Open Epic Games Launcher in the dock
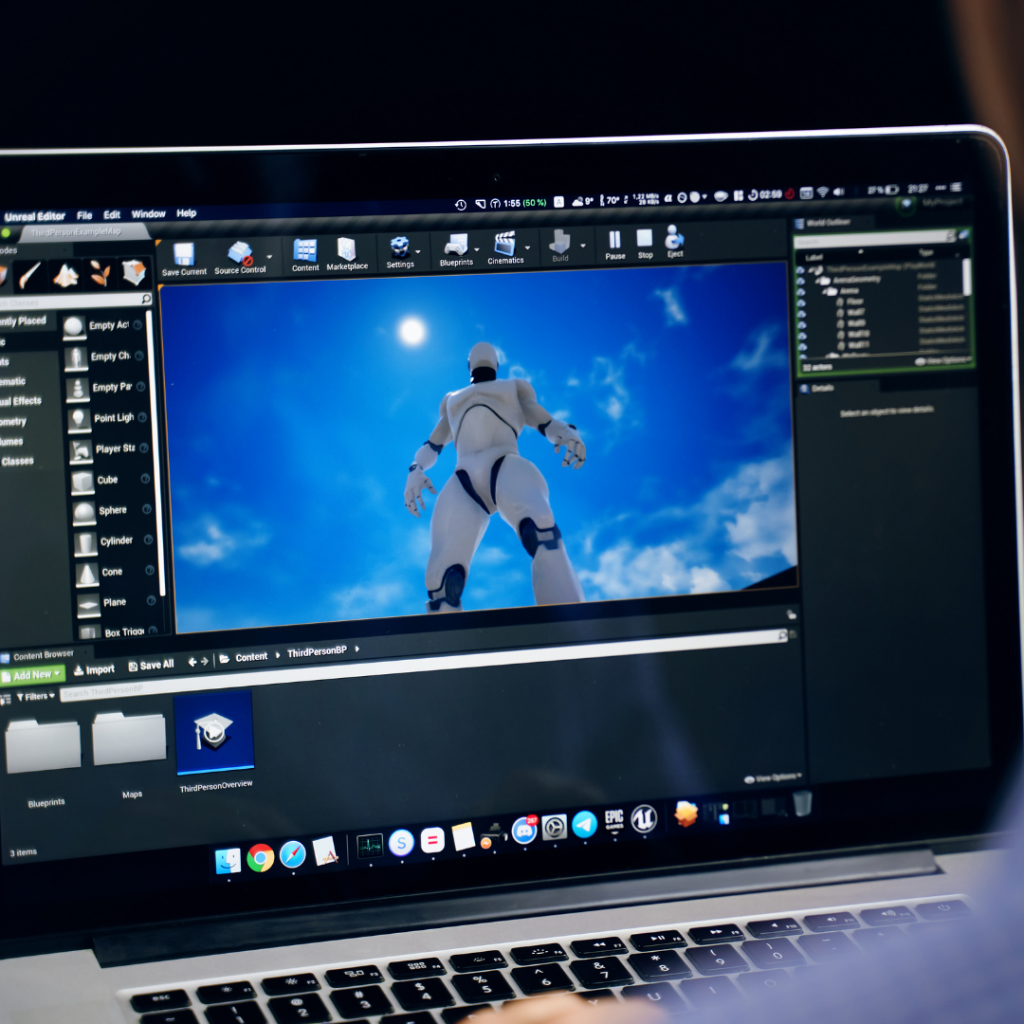 click(614, 820)
